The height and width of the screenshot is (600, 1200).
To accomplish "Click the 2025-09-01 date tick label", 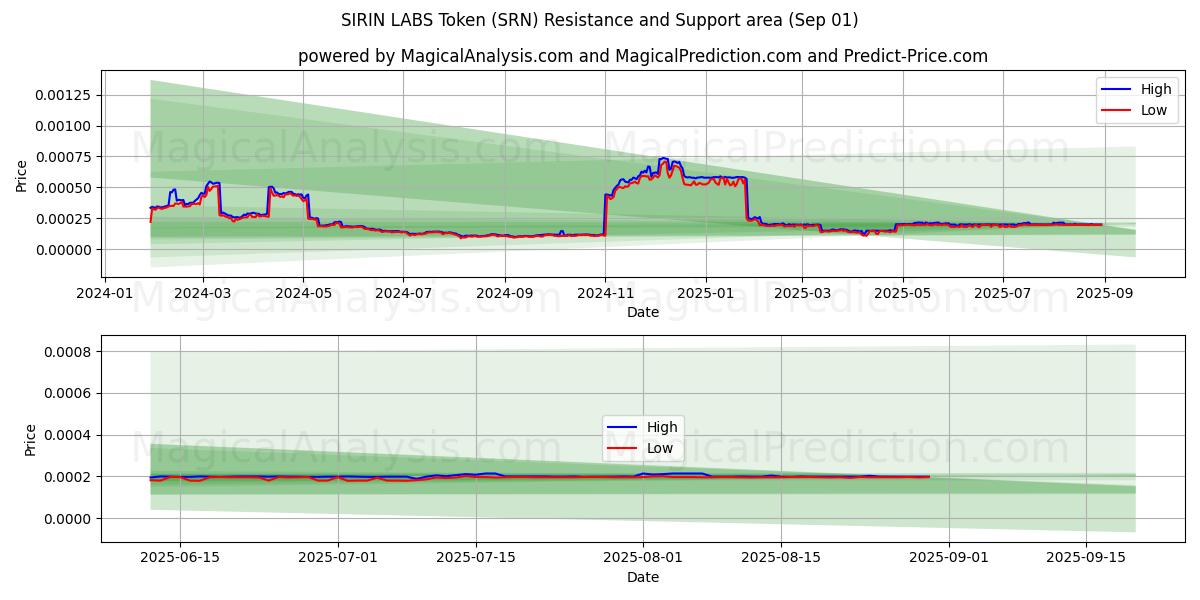I will [x=948, y=557].
